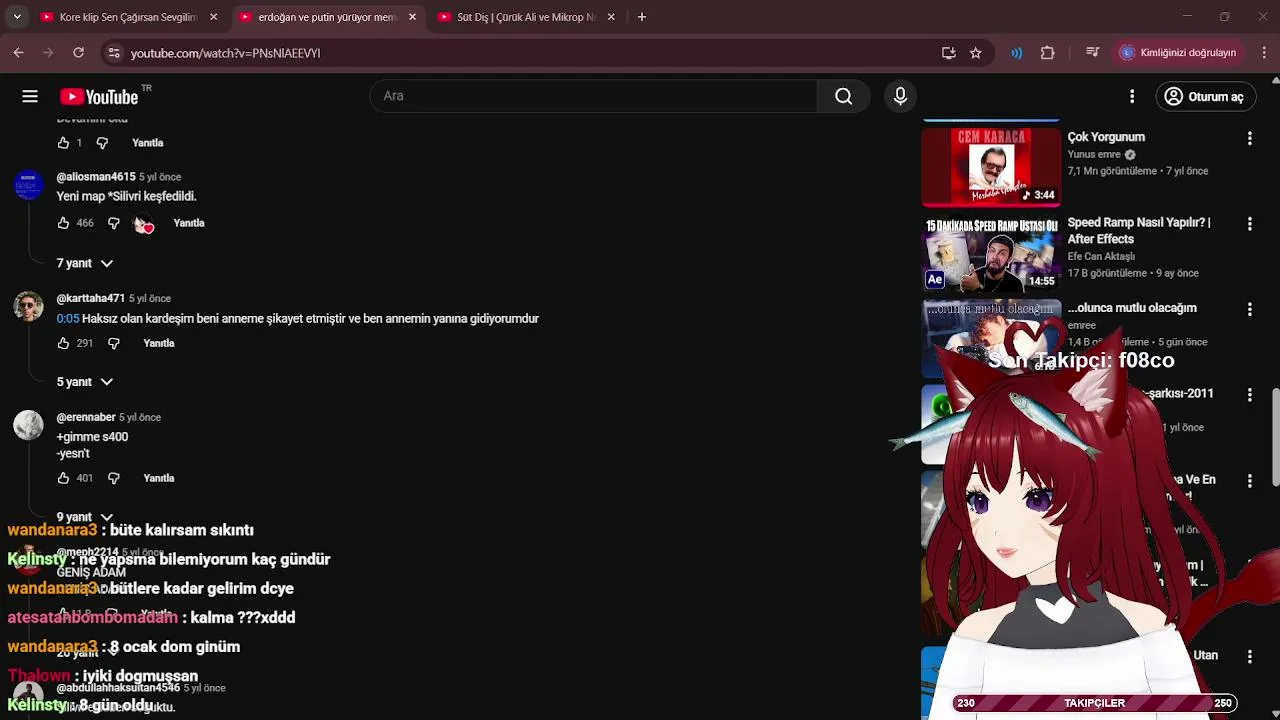Start voice search with microphone icon
1280x720 pixels.
click(x=900, y=96)
